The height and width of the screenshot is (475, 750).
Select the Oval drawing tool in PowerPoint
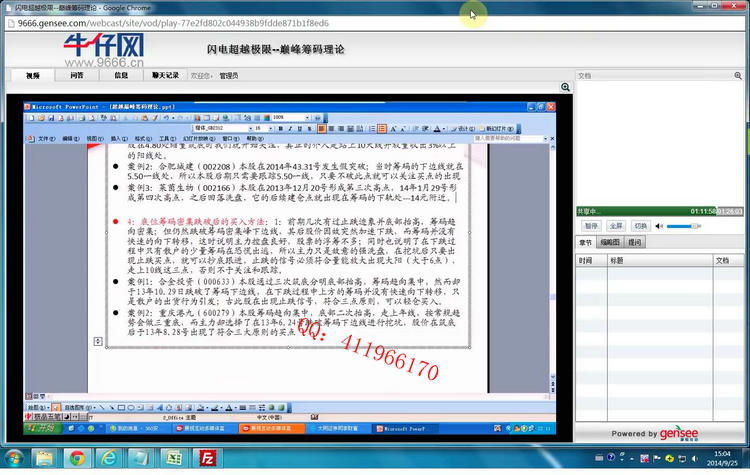point(131,408)
